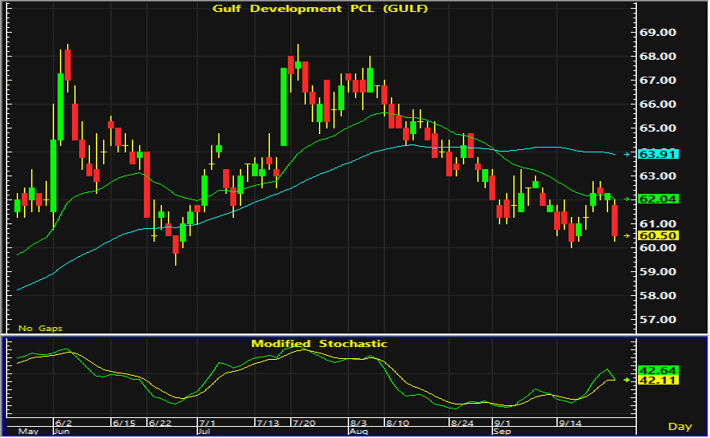Click the Jul month label
710x438 pixels.
204,431
